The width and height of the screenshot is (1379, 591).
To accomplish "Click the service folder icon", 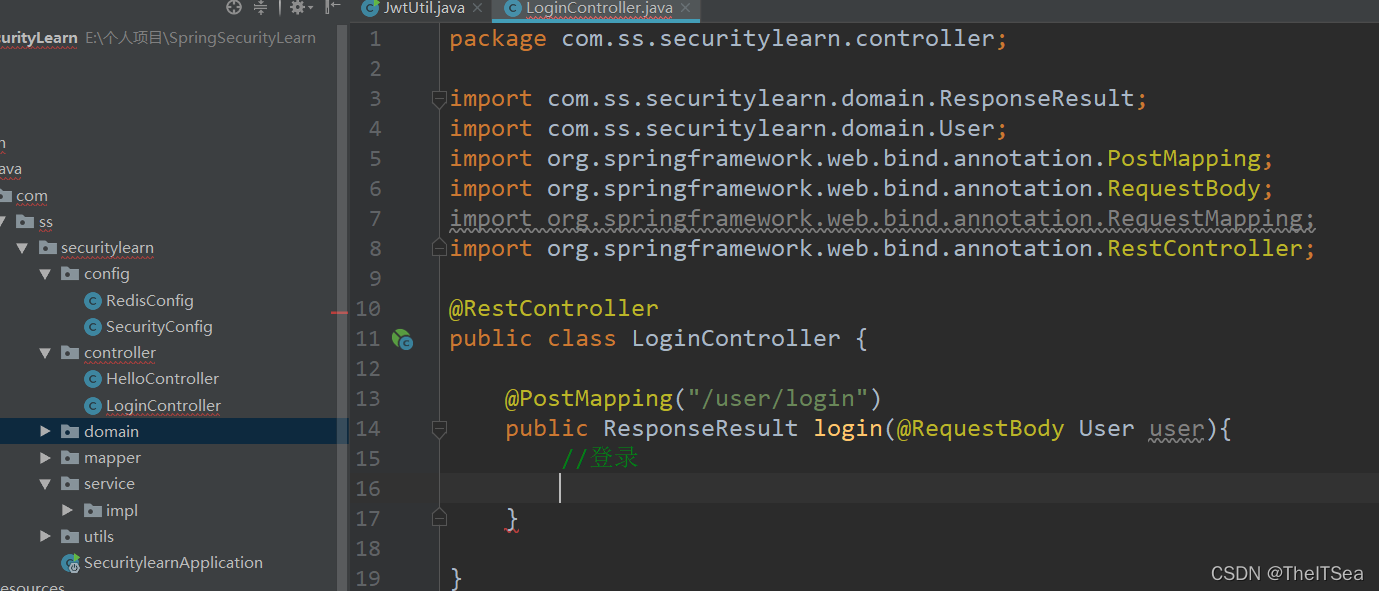I will tap(69, 483).
